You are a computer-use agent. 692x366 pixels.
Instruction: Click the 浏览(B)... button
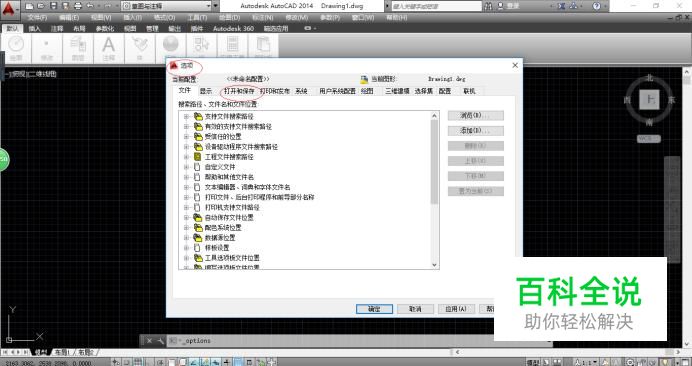pyautogui.click(x=475, y=116)
